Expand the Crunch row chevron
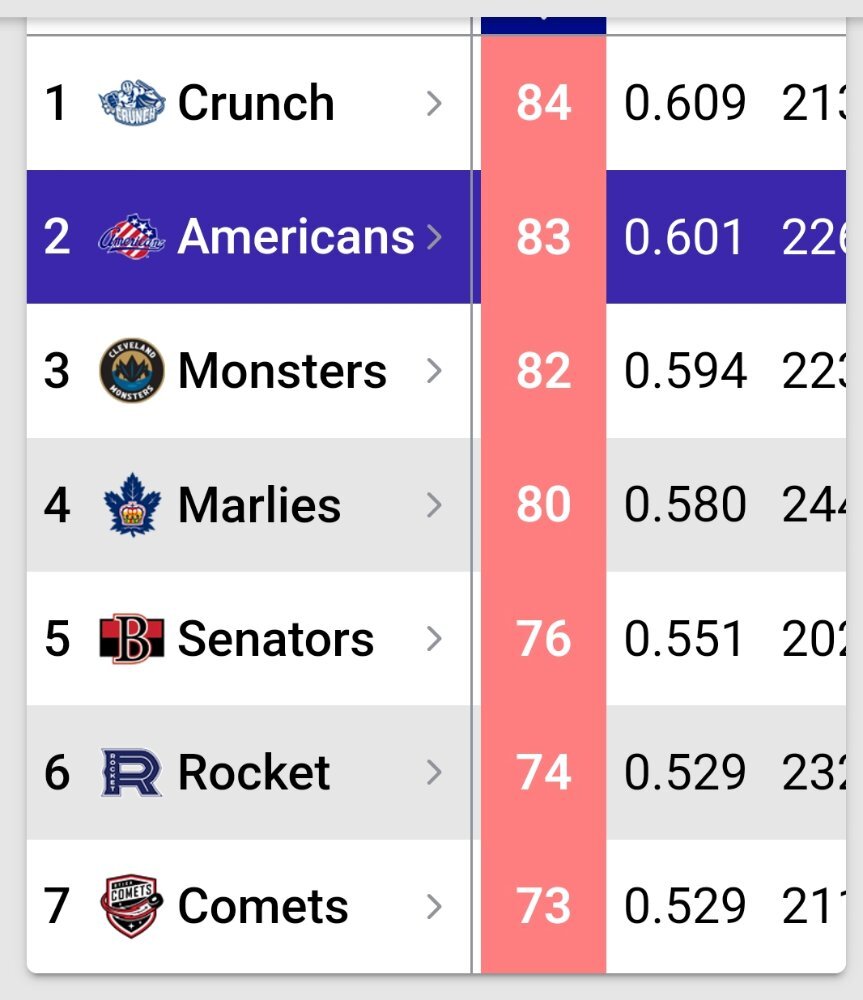This screenshot has height=1000, width=863. point(434,103)
